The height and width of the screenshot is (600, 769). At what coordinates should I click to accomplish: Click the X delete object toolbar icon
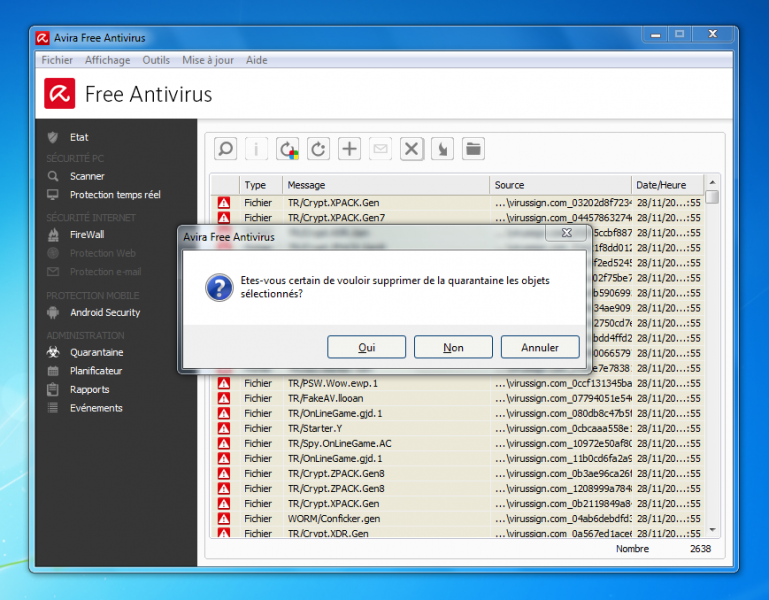[x=412, y=149]
